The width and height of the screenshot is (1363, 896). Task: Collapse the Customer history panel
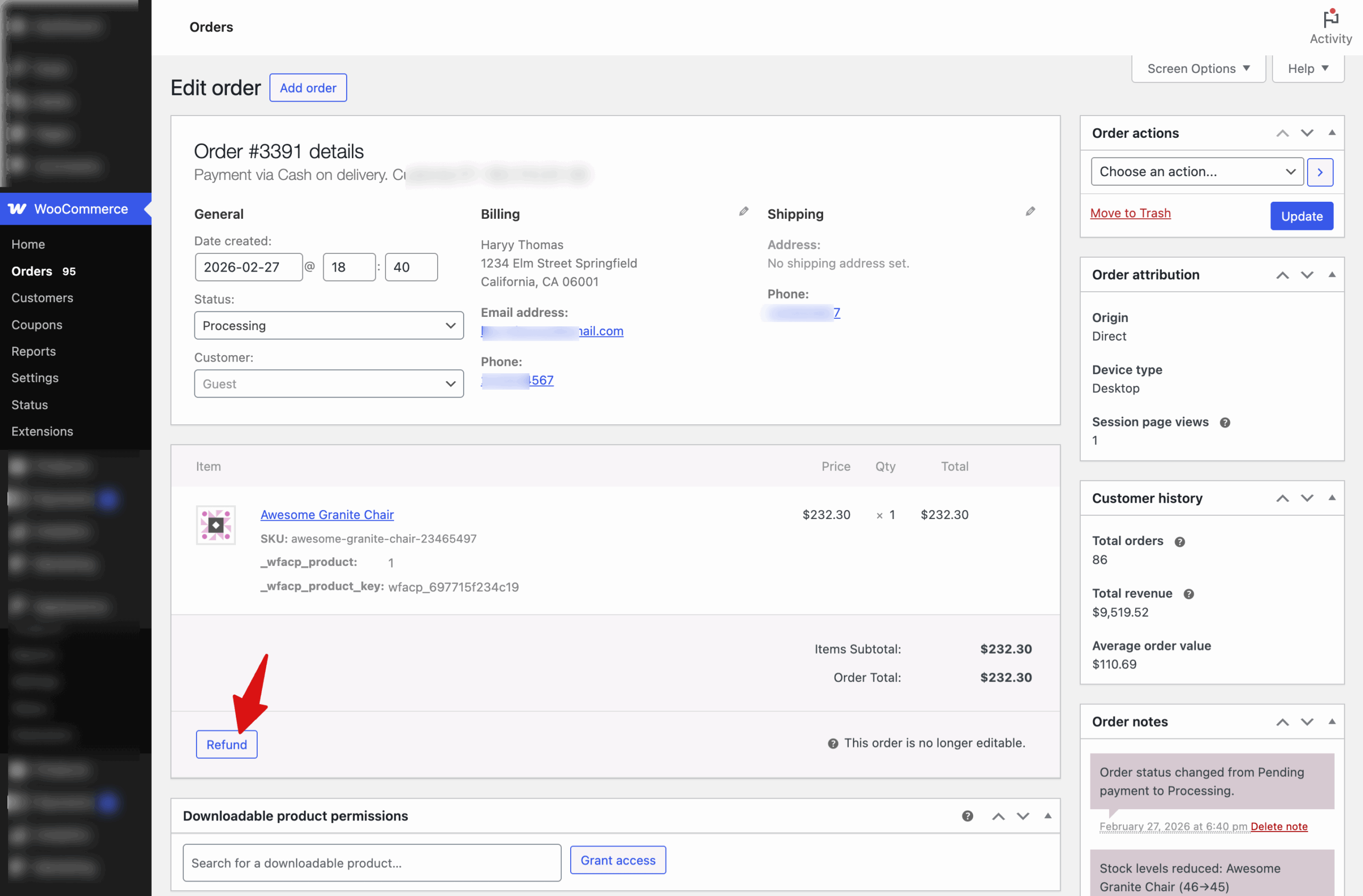tap(1332, 498)
